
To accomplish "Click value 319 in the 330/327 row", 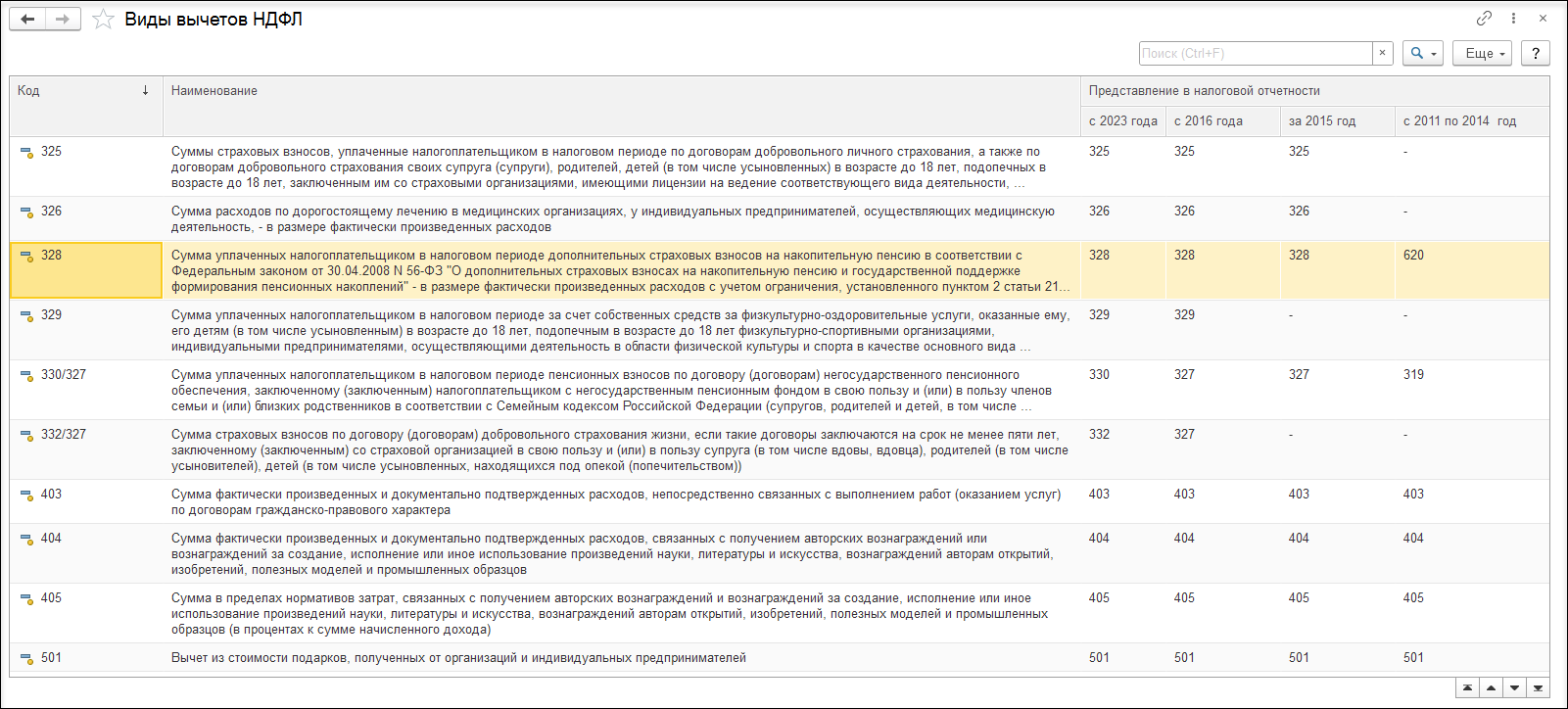I will point(1413,375).
